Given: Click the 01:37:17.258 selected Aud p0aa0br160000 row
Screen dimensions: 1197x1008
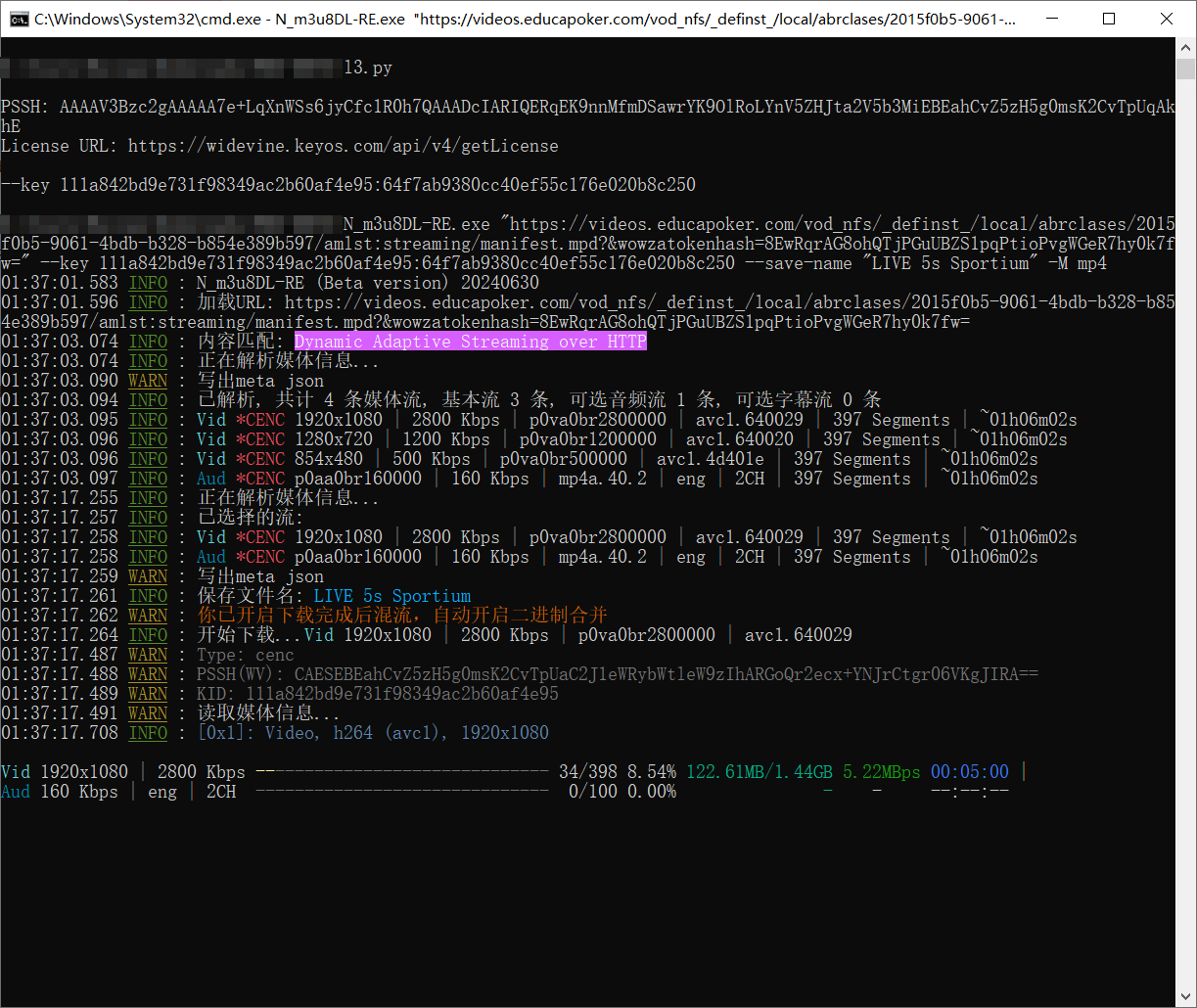Looking at the screenshot, I should coord(519,557).
